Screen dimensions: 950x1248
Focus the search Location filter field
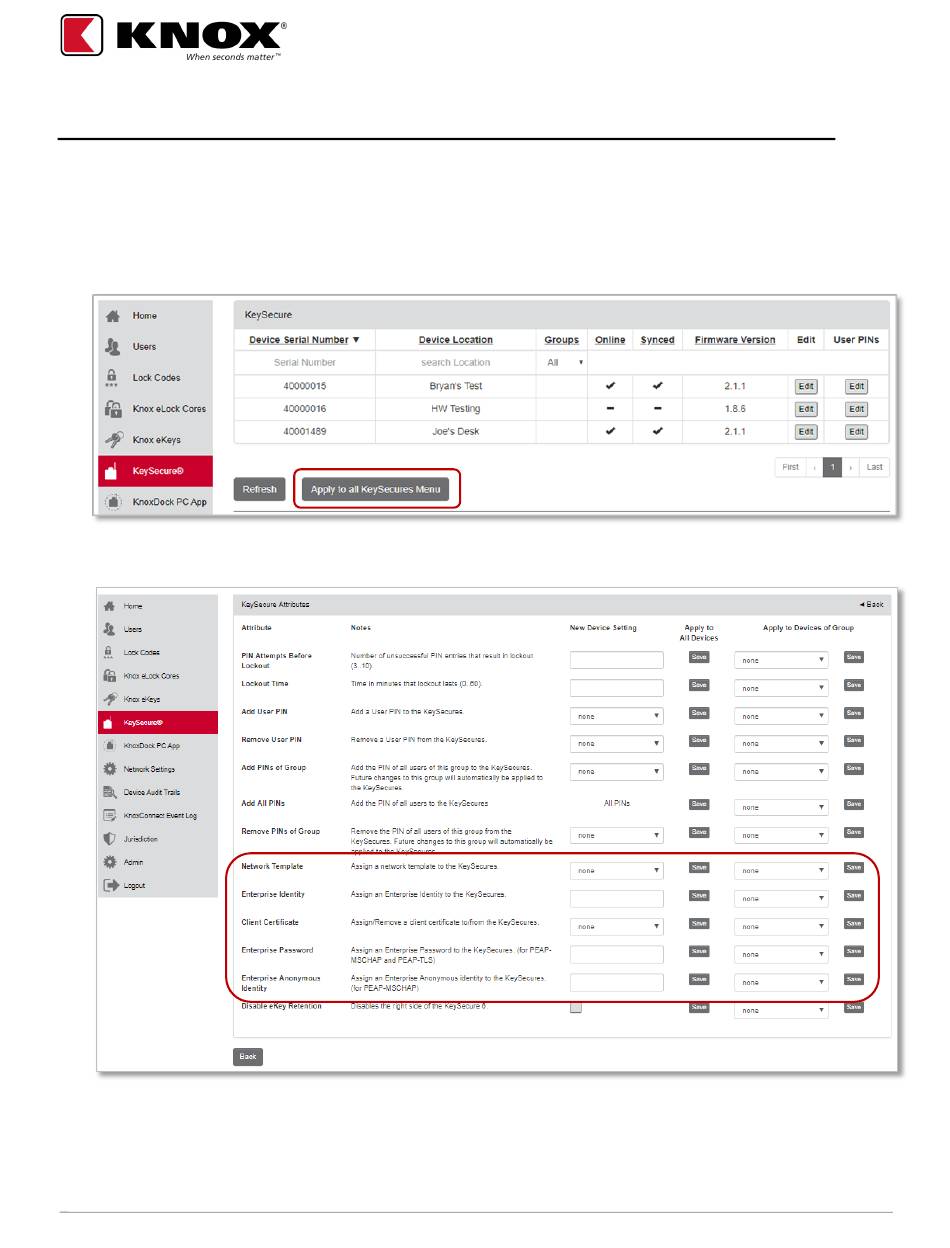tap(456, 362)
